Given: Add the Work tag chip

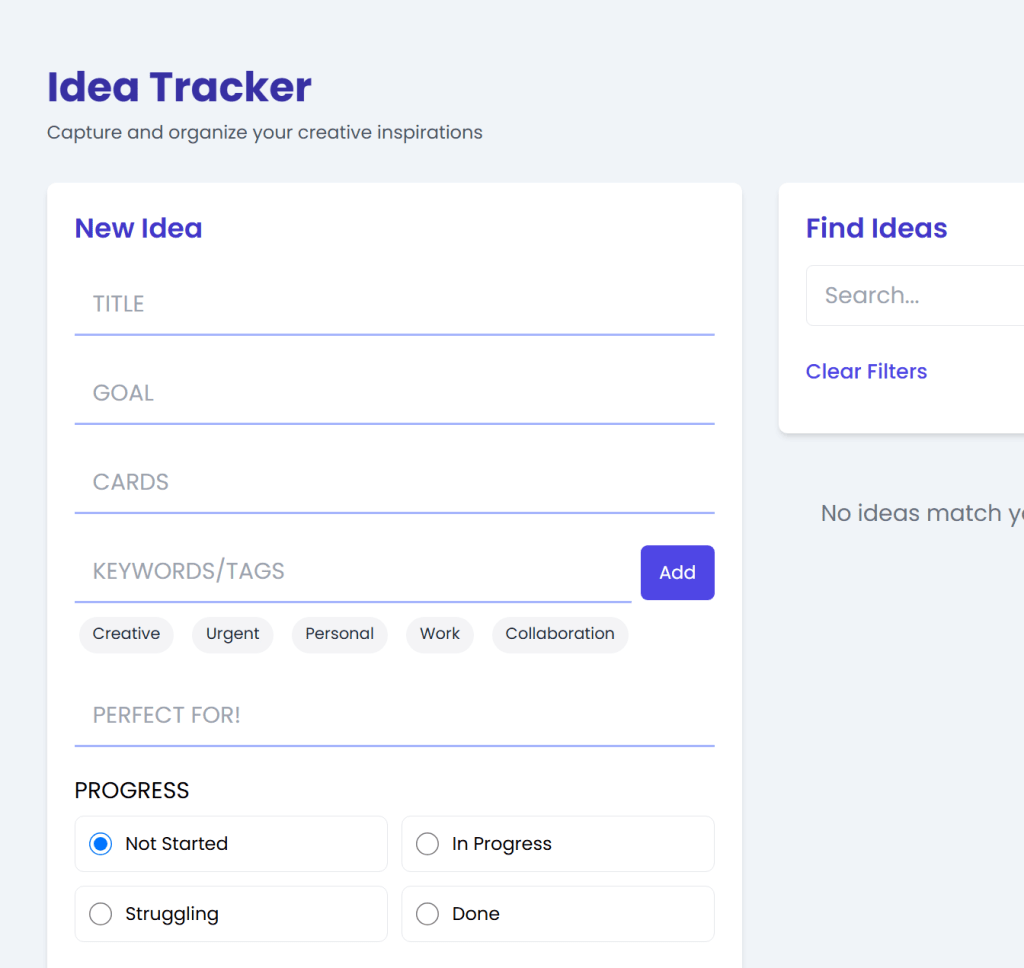Looking at the screenshot, I should 440,634.
